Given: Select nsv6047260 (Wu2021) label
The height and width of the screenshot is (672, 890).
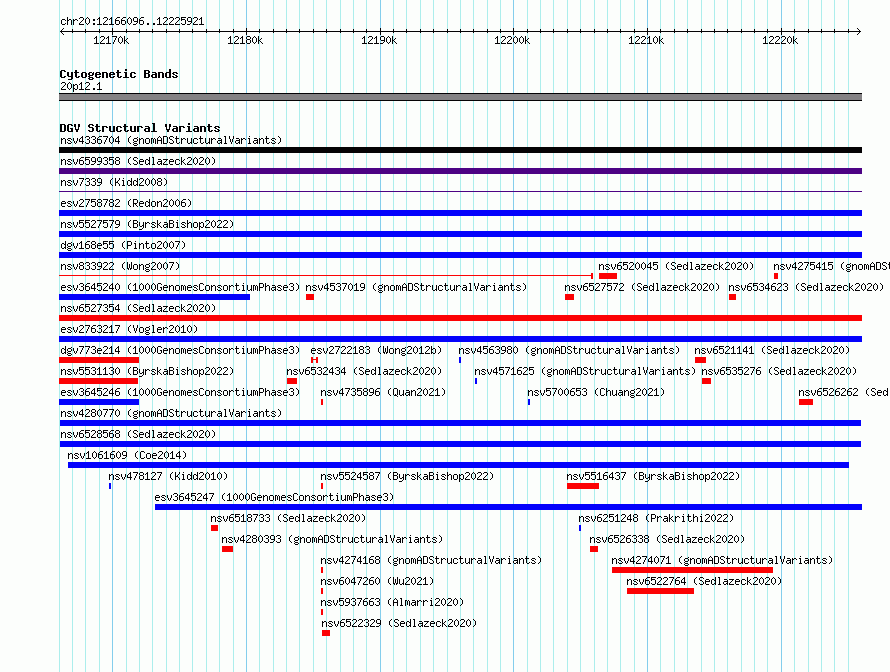Looking at the screenshot, I should [x=377, y=581].
